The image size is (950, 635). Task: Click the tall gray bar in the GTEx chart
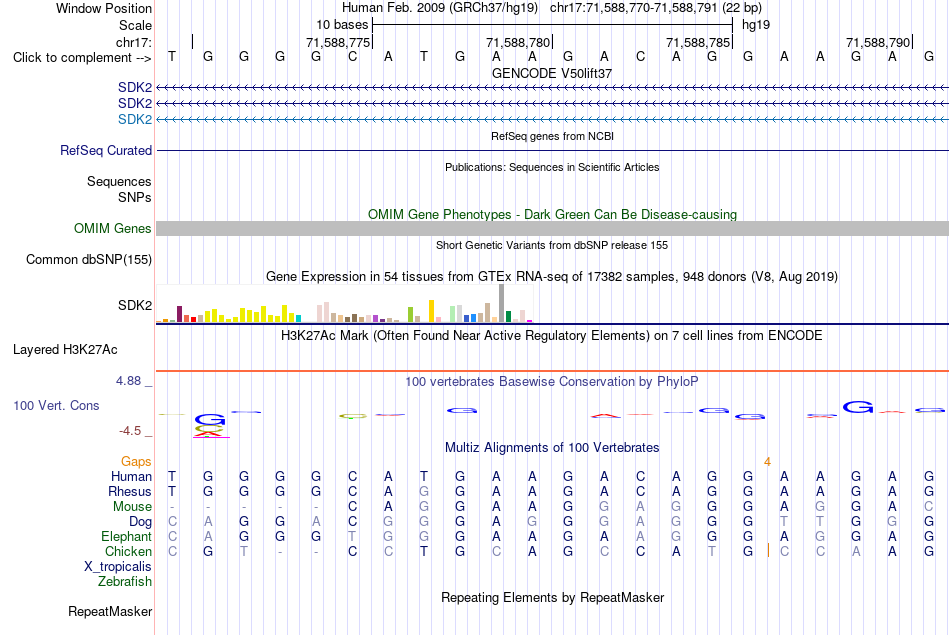click(x=501, y=303)
